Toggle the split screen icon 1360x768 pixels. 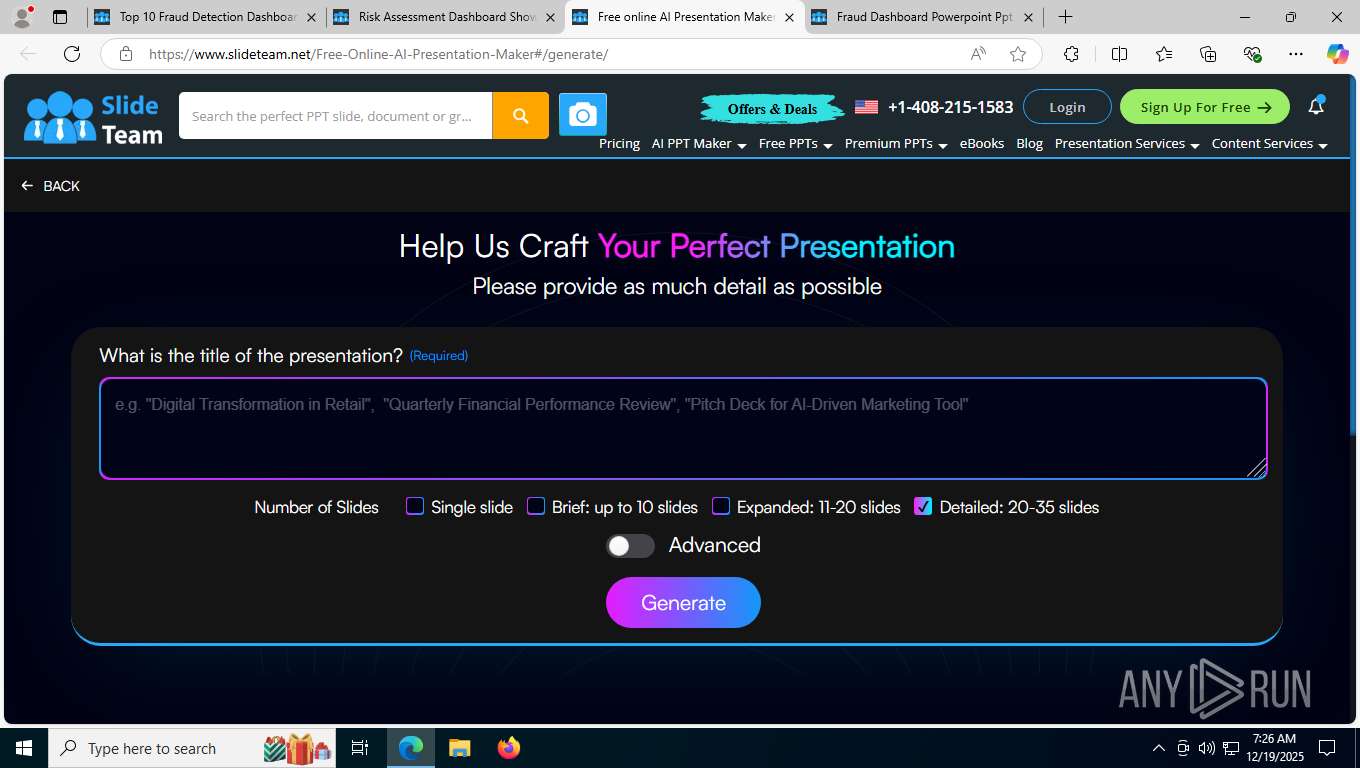1119,54
